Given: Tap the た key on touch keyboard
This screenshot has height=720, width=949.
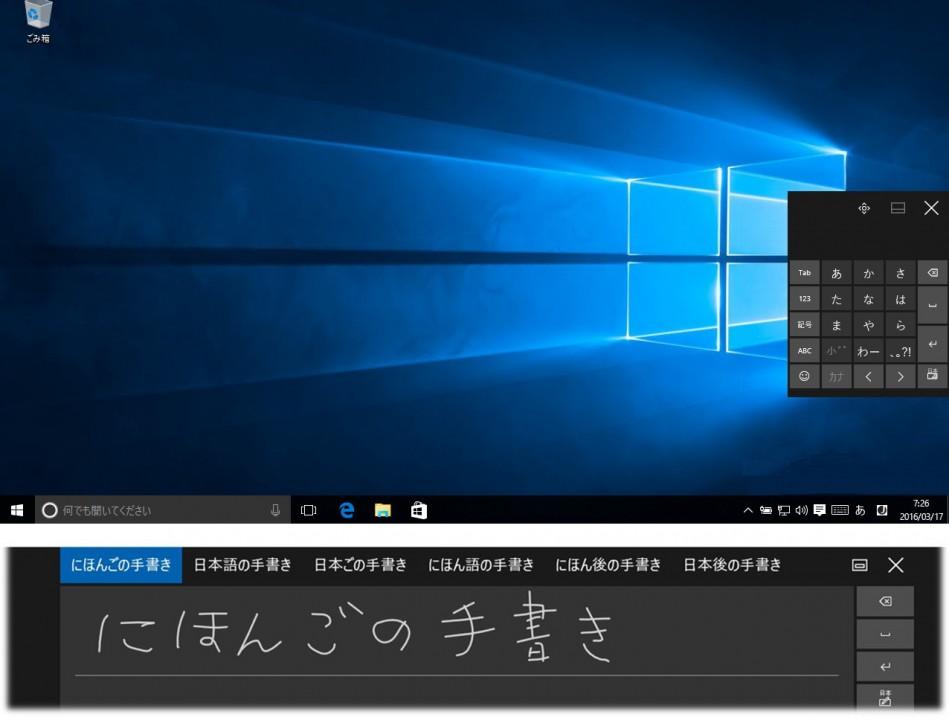Looking at the screenshot, I should tap(836, 299).
